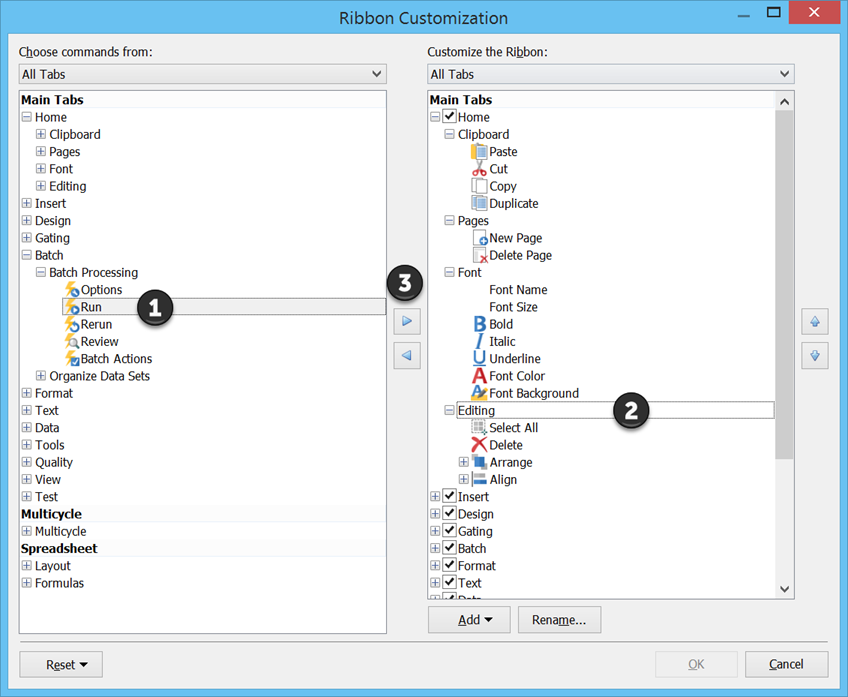Select the Multicycle item in left tree
The height and width of the screenshot is (697, 848).
60,531
